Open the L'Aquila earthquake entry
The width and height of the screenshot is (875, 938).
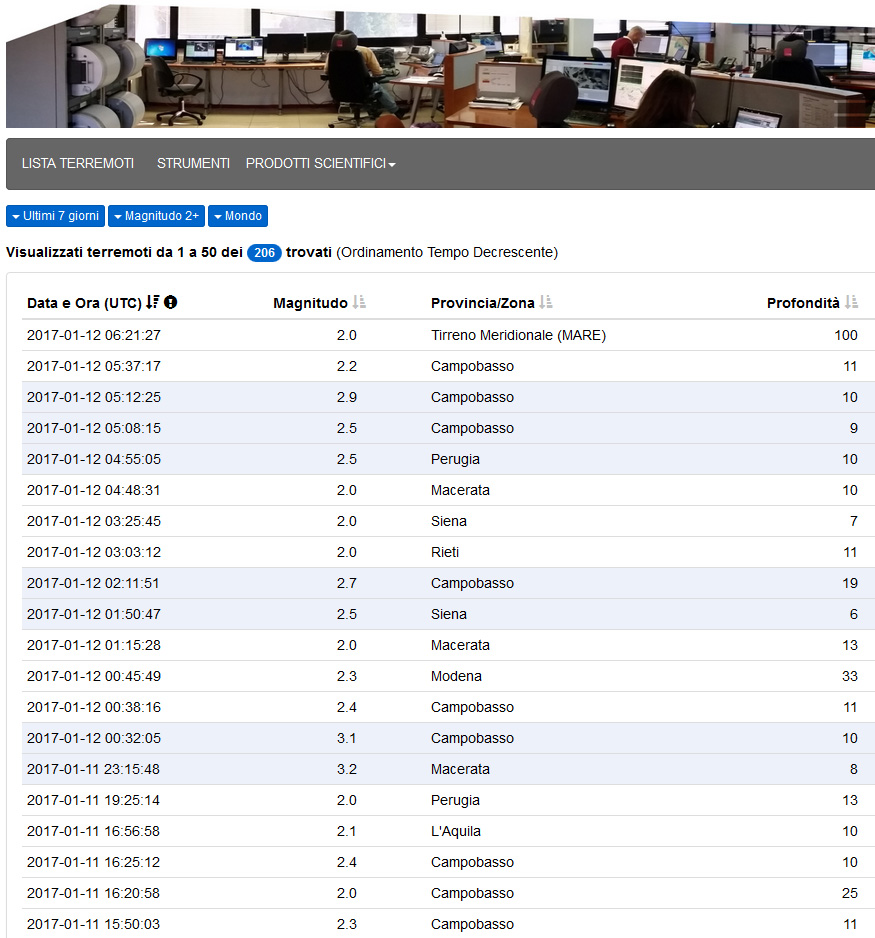point(455,831)
